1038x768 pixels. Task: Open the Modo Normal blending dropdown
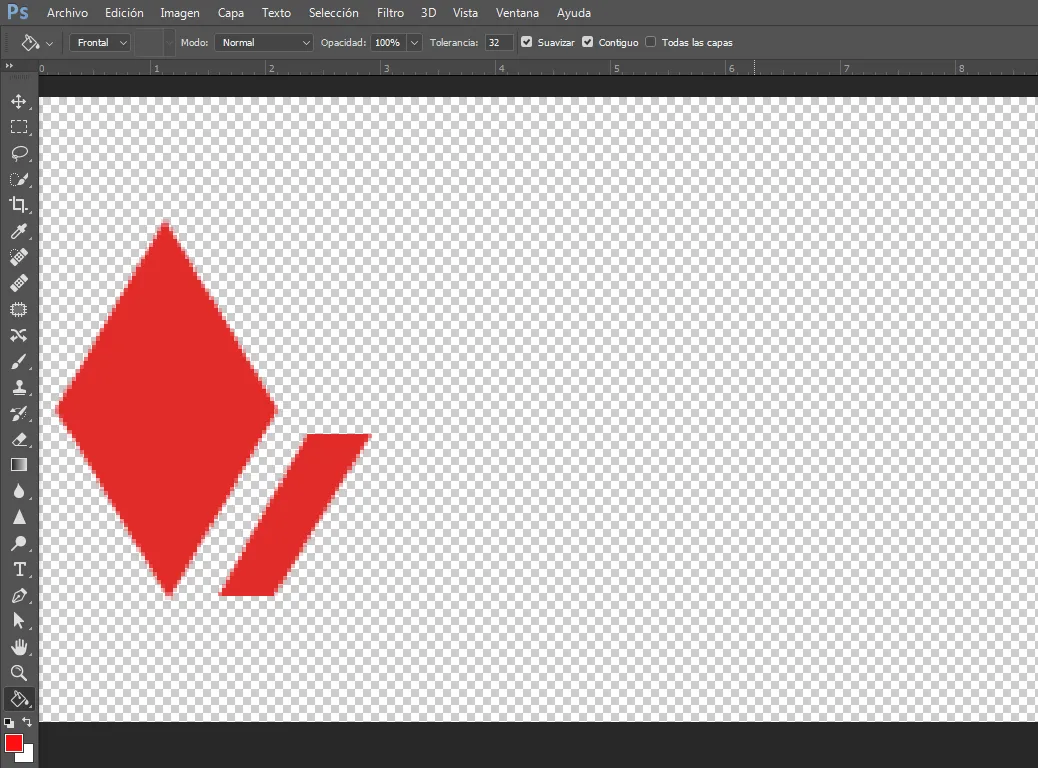pos(264,42)
